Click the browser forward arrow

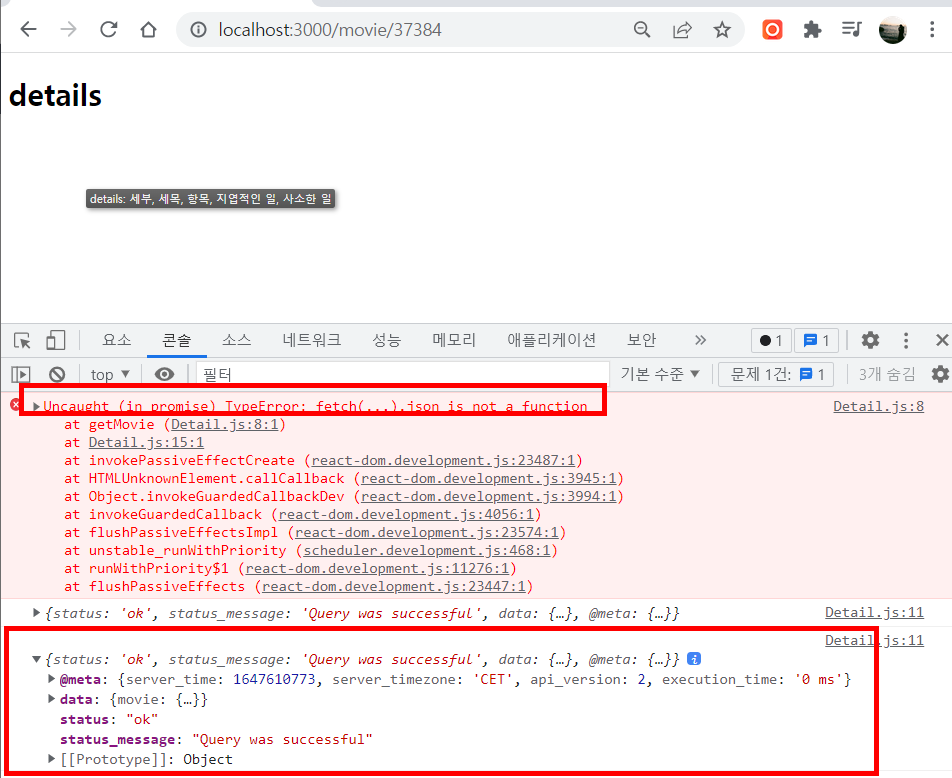[x=69, y=29]
